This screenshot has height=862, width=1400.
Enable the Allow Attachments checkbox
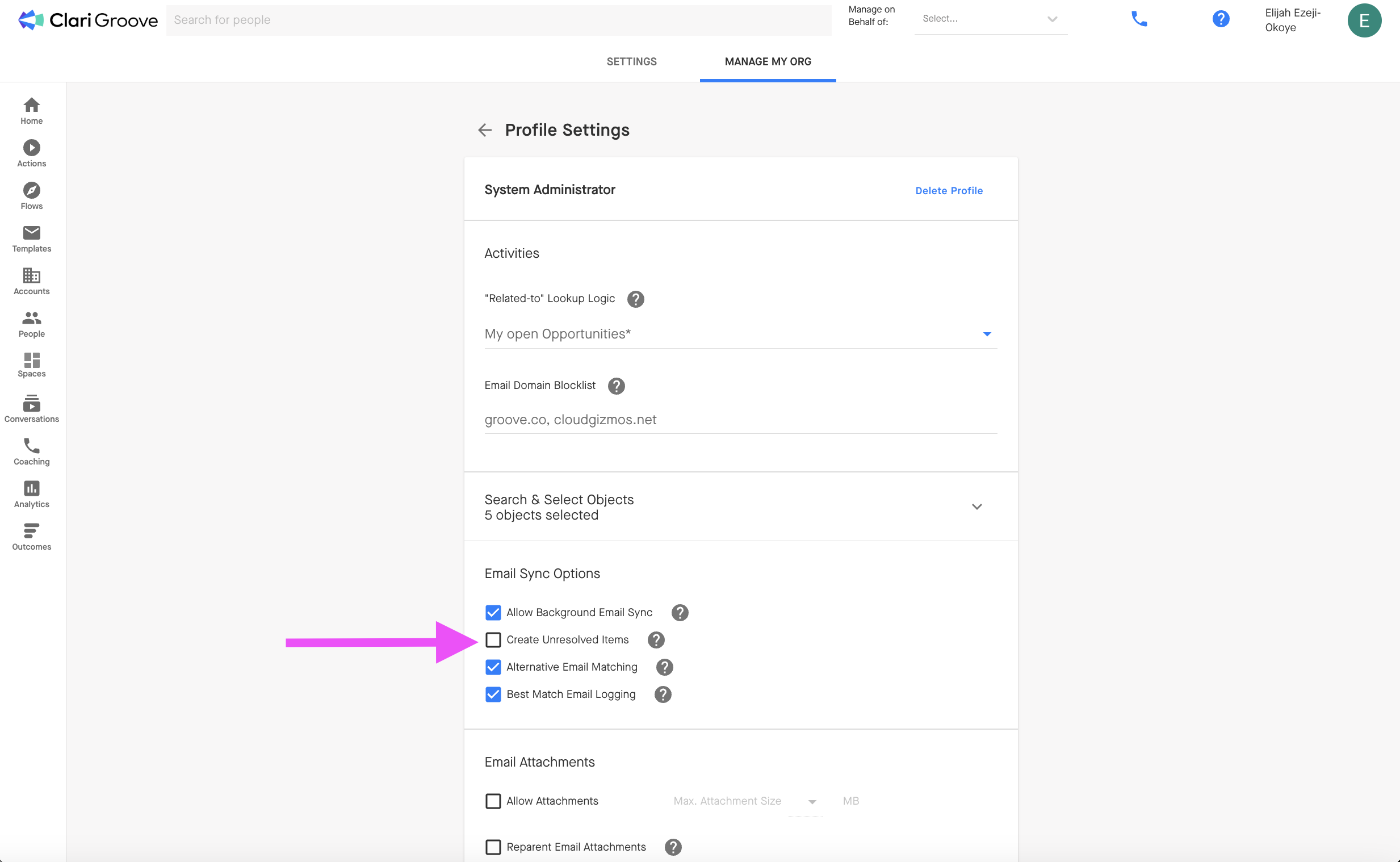493,802
